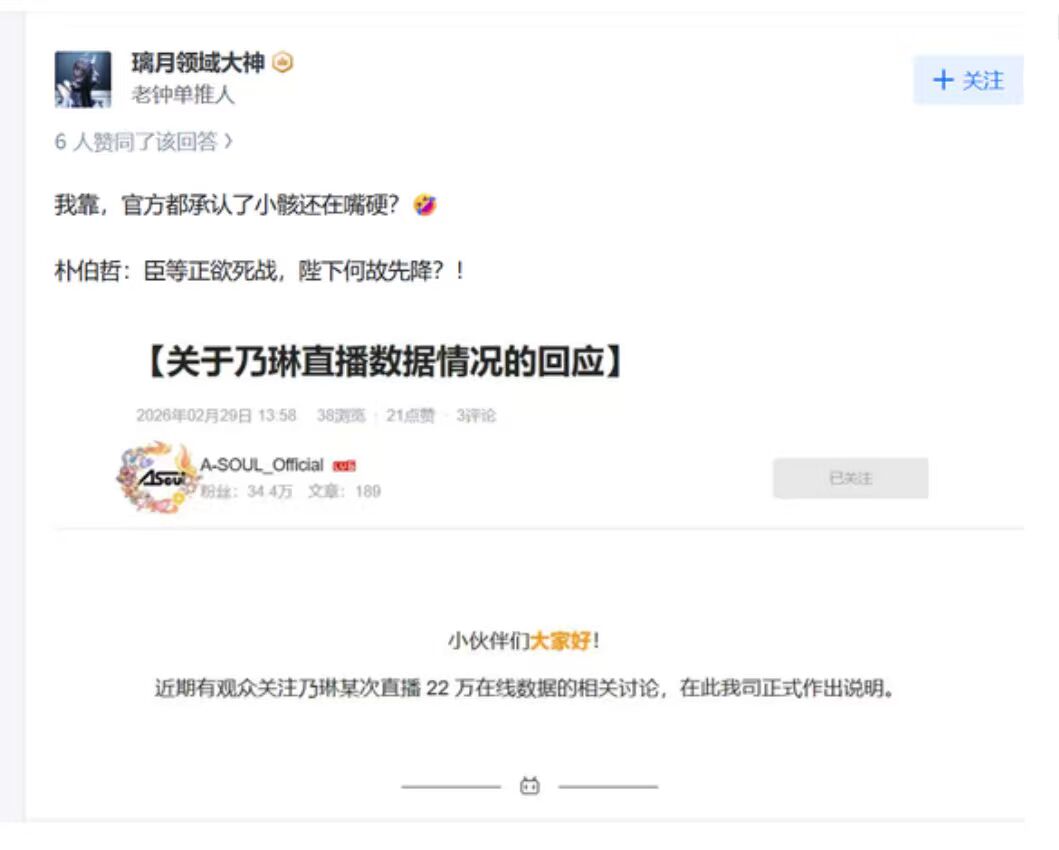Click the gold badge icon beside username
Image resolution: width=1059 pixels, height=850 pixels.
(282, 63)
